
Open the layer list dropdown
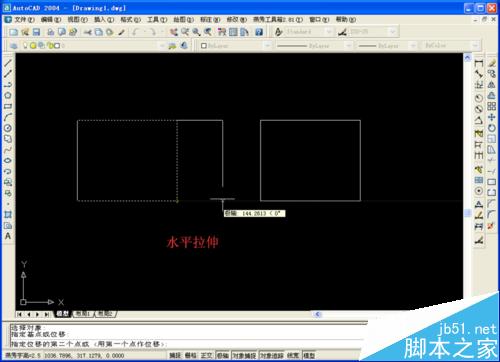tap(92, 45)
